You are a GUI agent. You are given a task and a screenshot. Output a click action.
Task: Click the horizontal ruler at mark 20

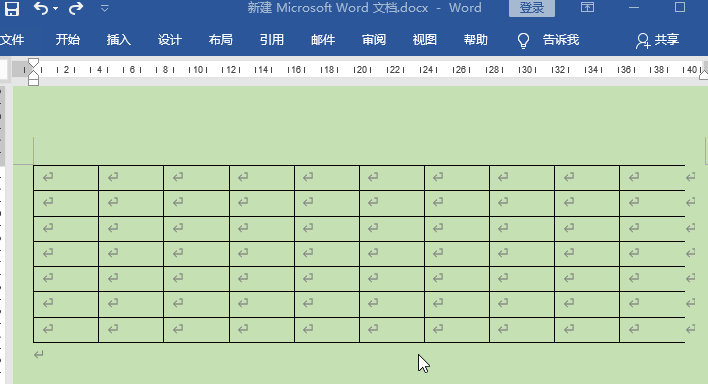pos(362,70)
